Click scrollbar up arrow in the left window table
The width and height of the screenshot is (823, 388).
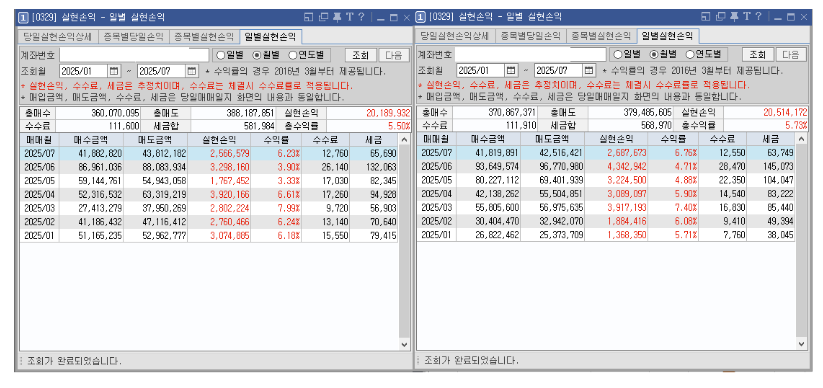[404, 140]
